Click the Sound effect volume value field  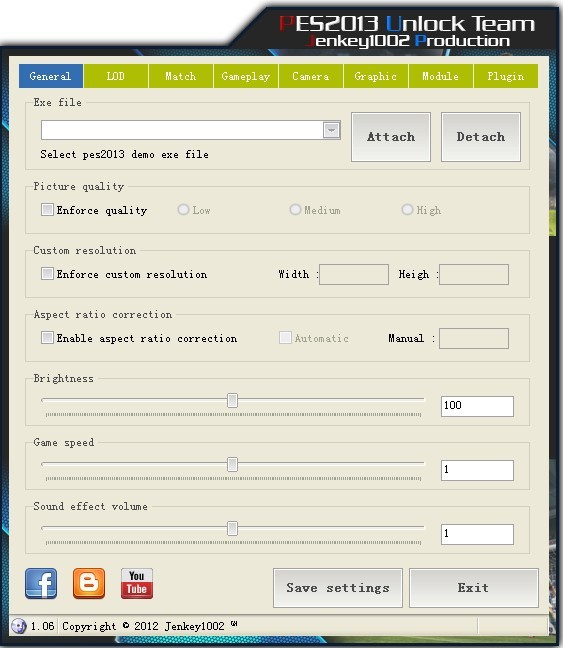(x=477, y=534)
